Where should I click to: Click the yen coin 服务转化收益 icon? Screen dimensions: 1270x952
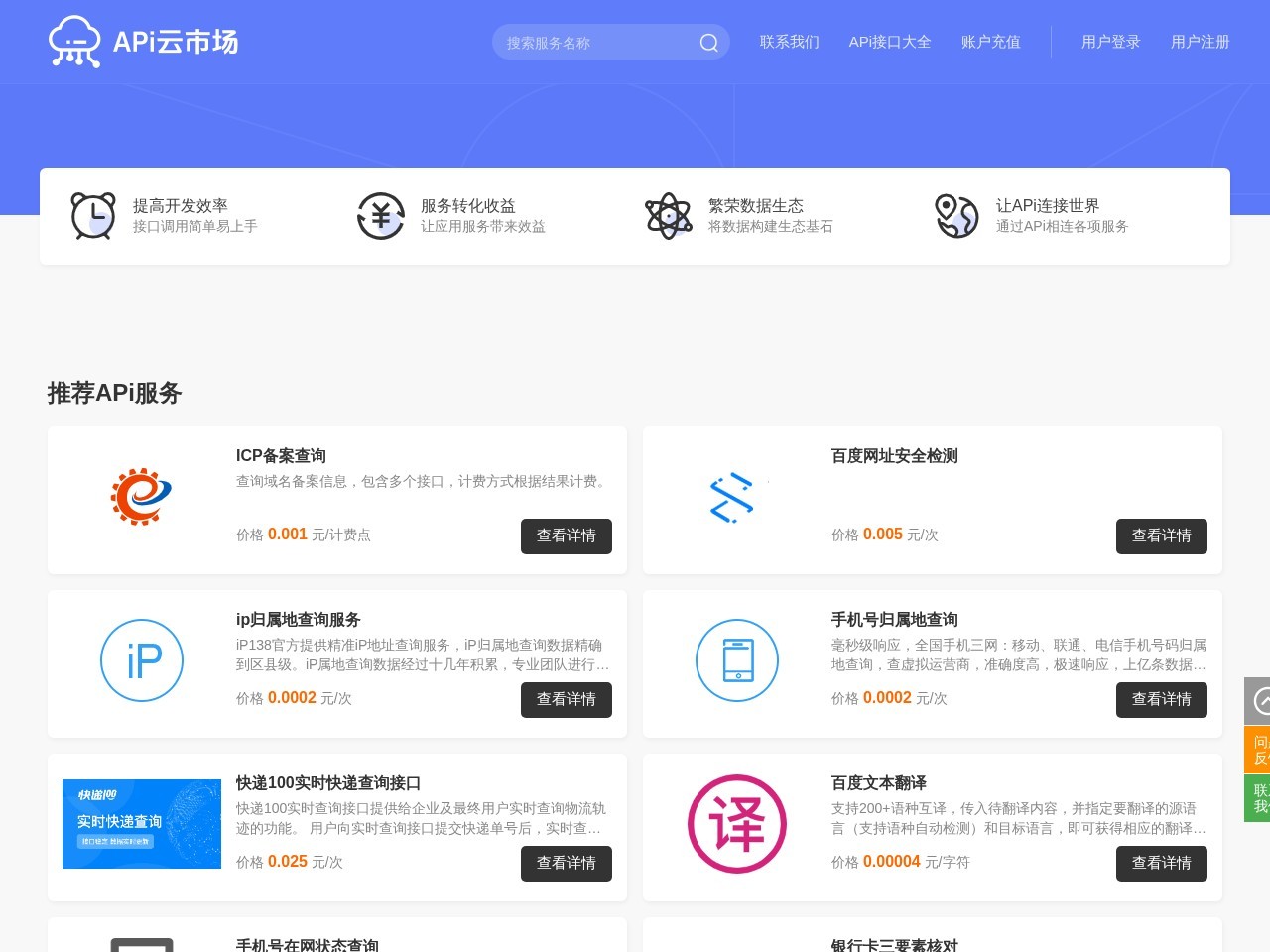(381, 215)
